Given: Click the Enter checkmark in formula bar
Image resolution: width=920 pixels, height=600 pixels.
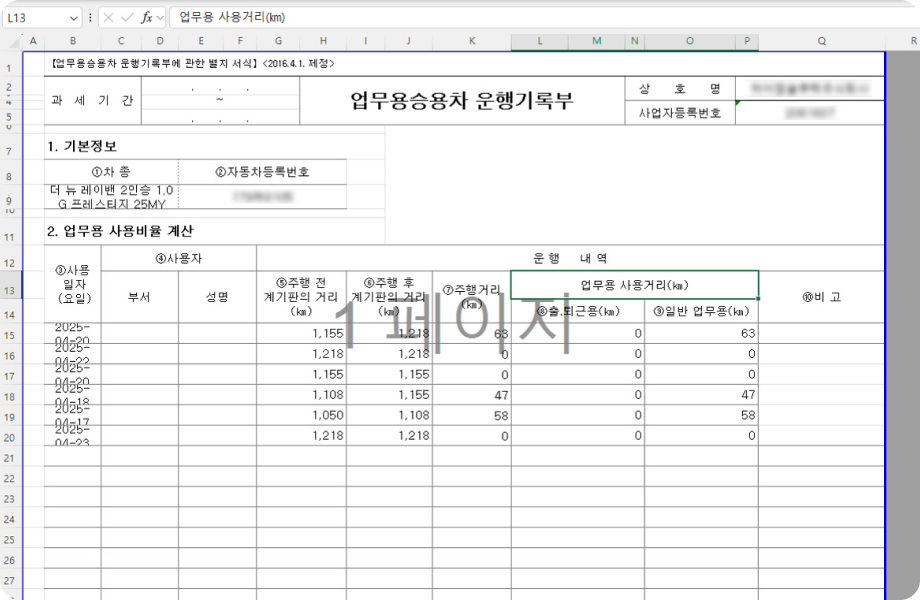Looking at the screenshot, I should coord(126,18).
